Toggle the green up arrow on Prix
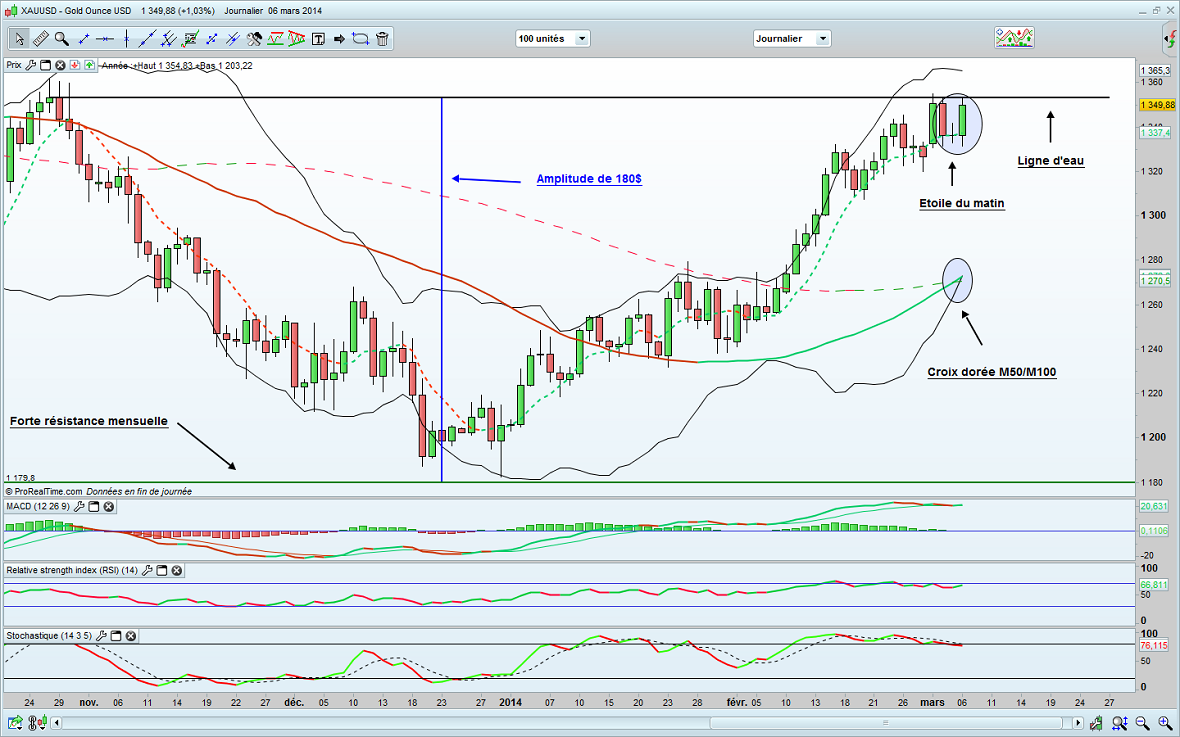This screenshot has width=1180, height=737. (90, 65)
